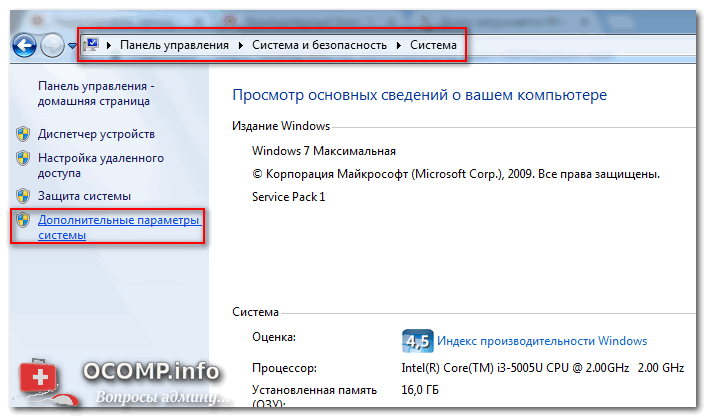The height and width of the screenshot is (418, 707).
Task: Expand arrow after Панель управления breadcrumb
Action: pos(241,45)
